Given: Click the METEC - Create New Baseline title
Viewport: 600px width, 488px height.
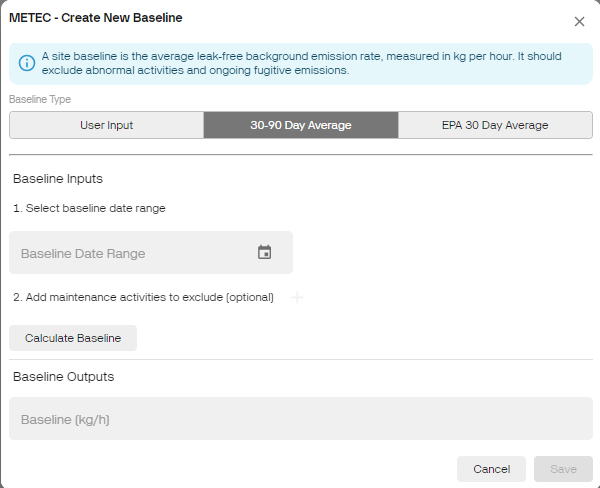Looking at the screenshot, I should pyautogui.click(x=95, y=18).
